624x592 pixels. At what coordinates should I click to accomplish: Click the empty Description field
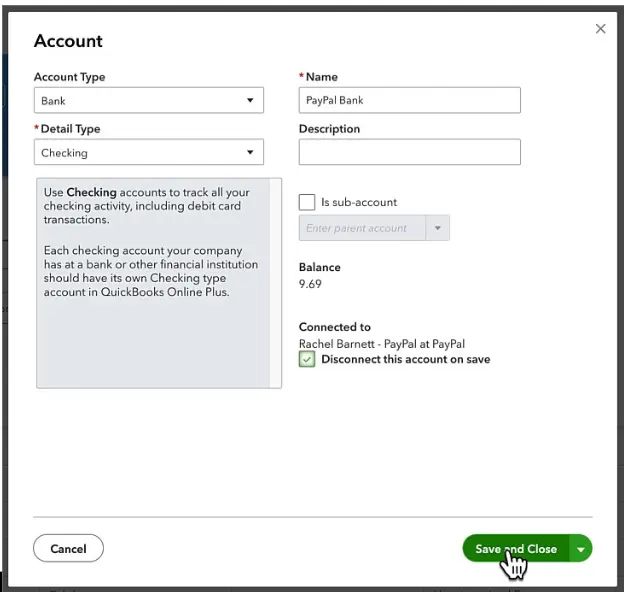point(410,152)
